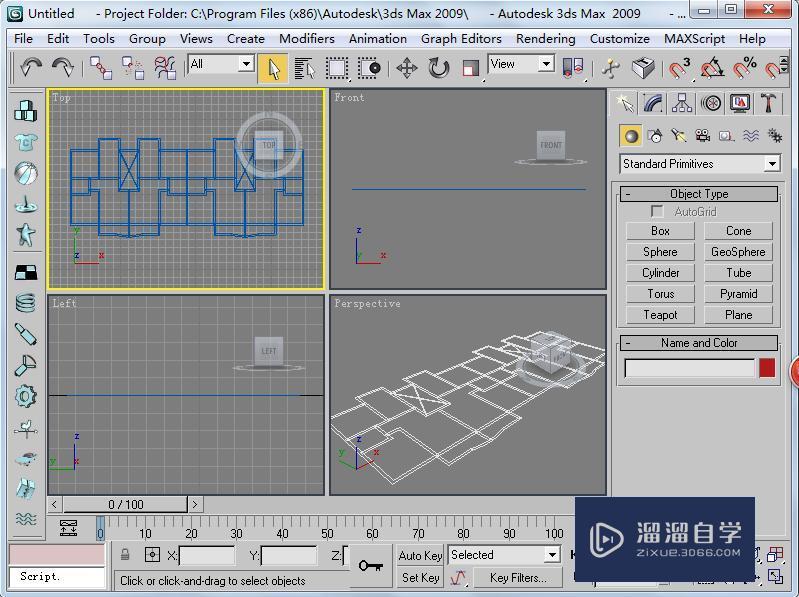
Task: Select Lights category icon
Action: point(678,136)
